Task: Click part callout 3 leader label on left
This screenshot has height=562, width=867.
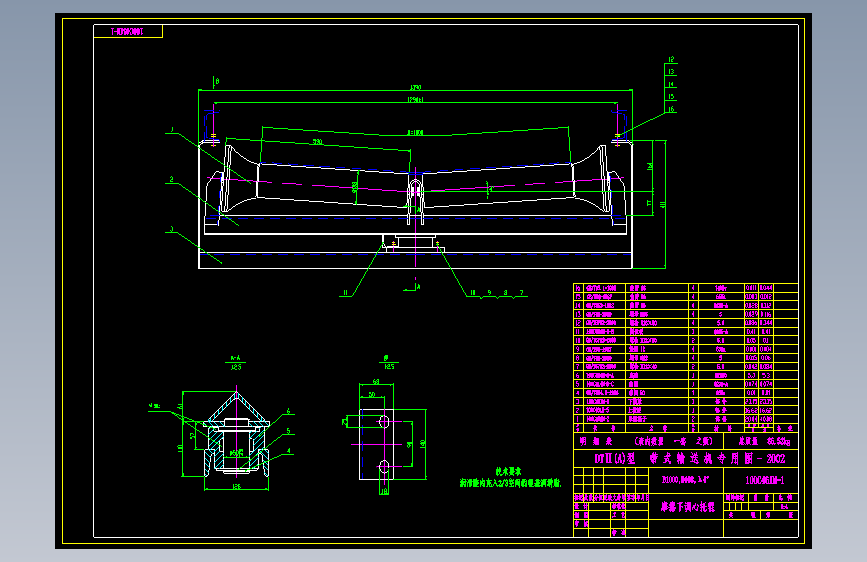Action: [171, 229]
